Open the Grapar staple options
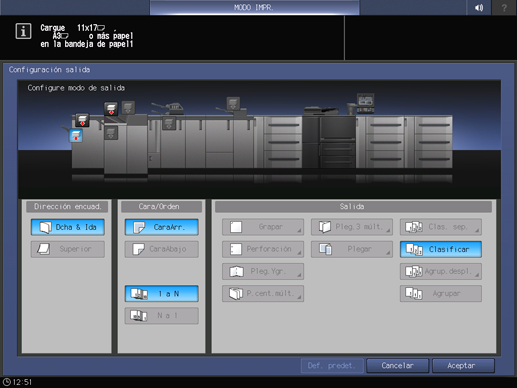Screen dimensions: 517x388 pyautogui.click(x=263, y=227)
